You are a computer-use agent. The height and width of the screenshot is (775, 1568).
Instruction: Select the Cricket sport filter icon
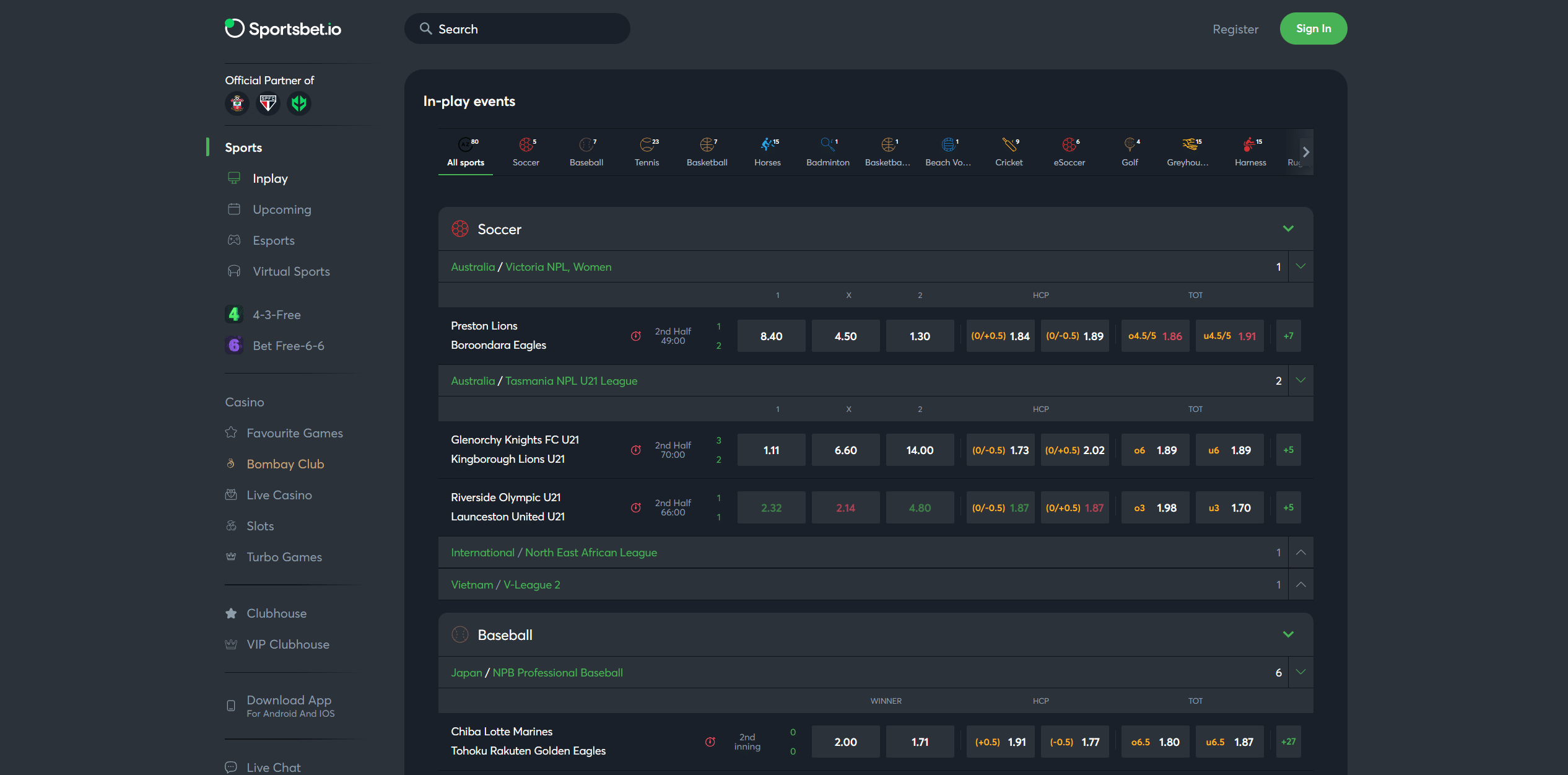[x=1009, y=145]
